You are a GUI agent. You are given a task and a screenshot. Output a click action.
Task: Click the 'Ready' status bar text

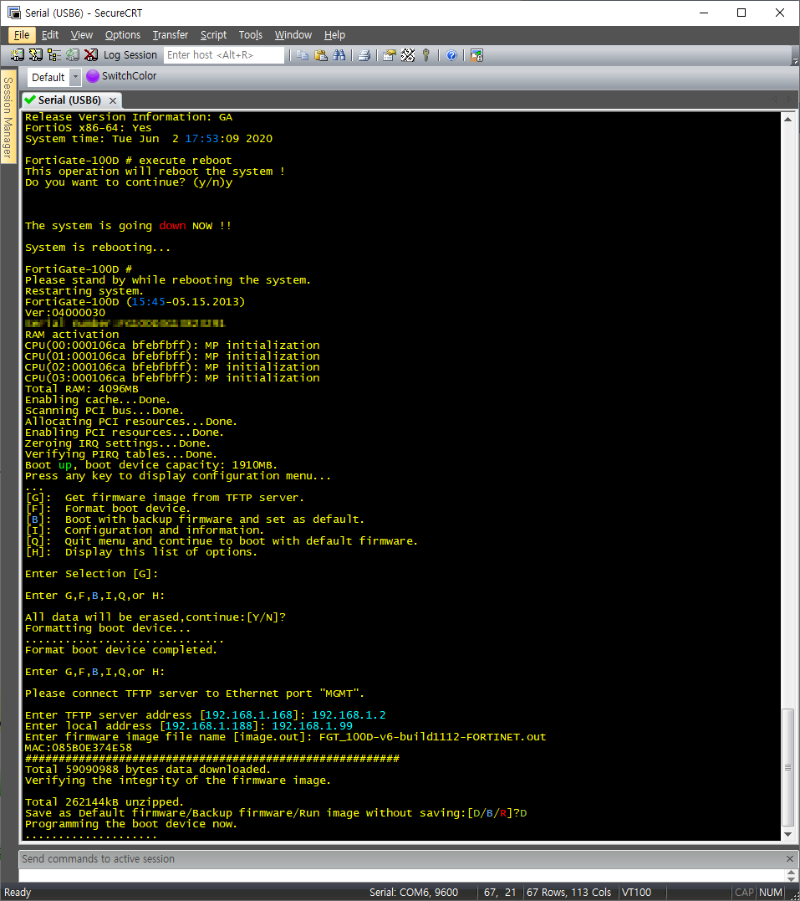click(x=18, y=892)
